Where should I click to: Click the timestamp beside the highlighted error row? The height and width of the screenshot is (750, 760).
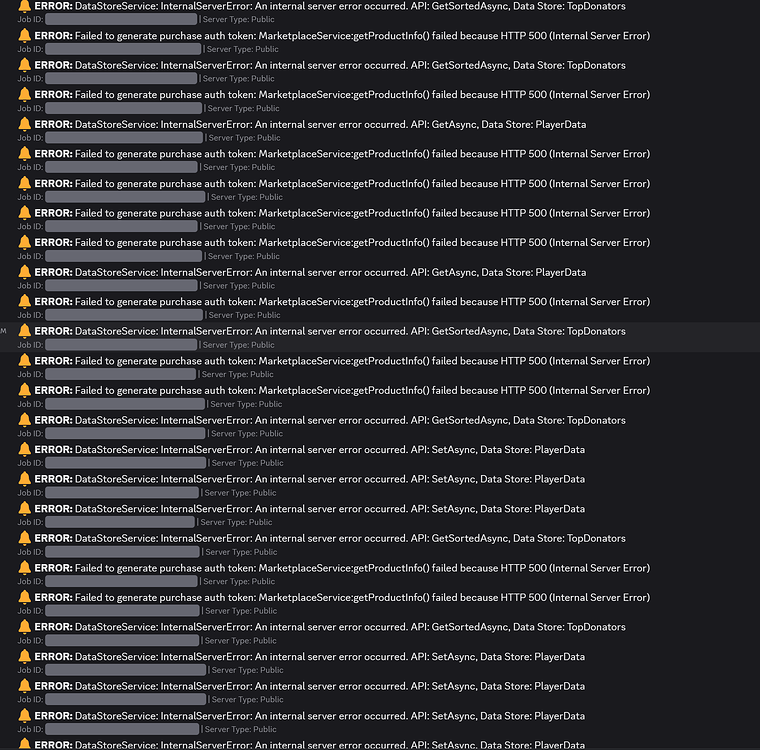[x=3, y=331]
